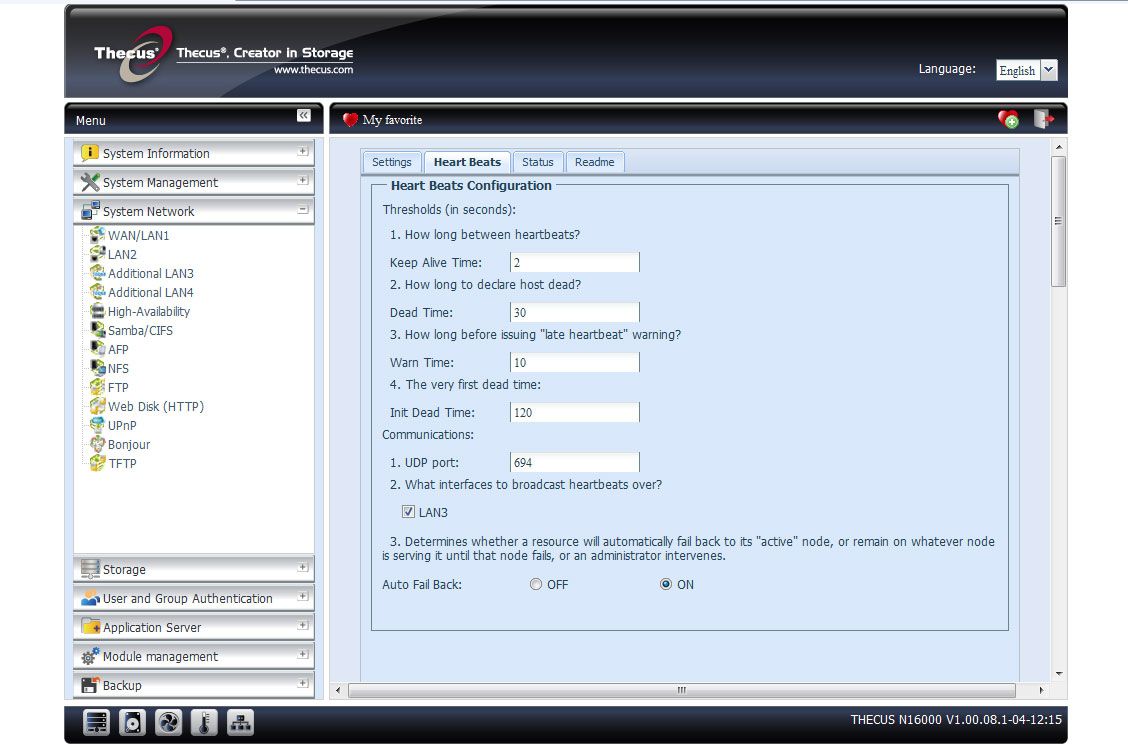Screen dimensions: 1128x752
Task: Open UPnP settings
Action: click(122, 425)
